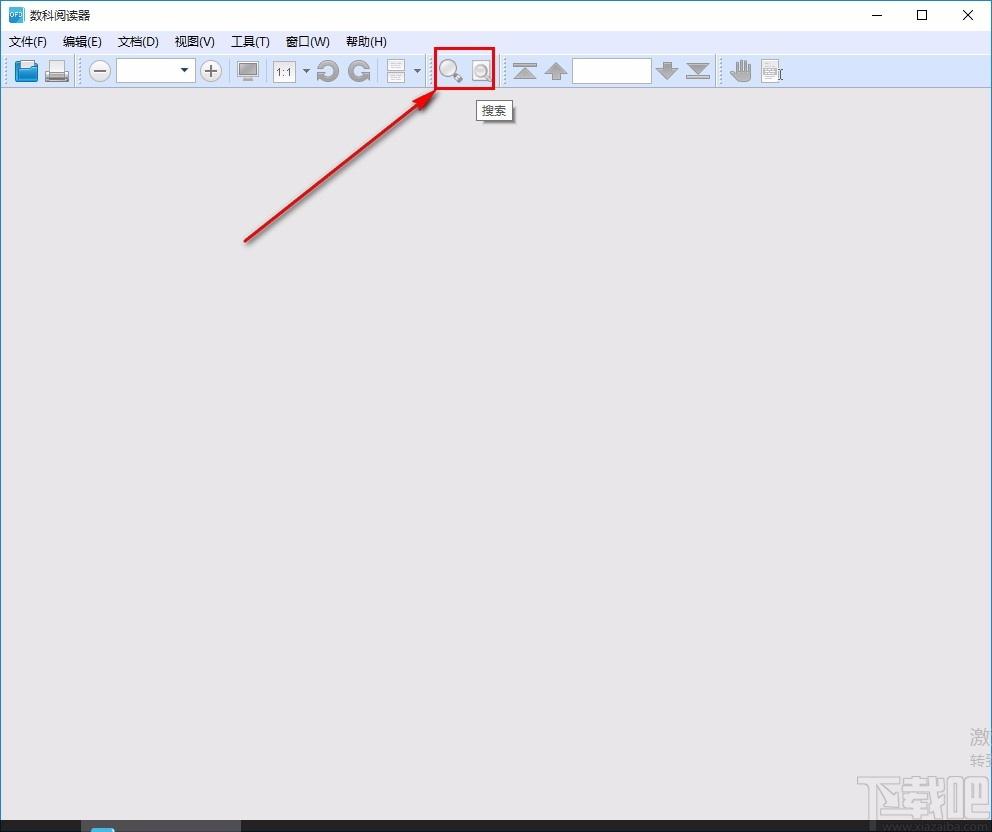
Task: Click the zoom out minus button
Action: [100, 70]
